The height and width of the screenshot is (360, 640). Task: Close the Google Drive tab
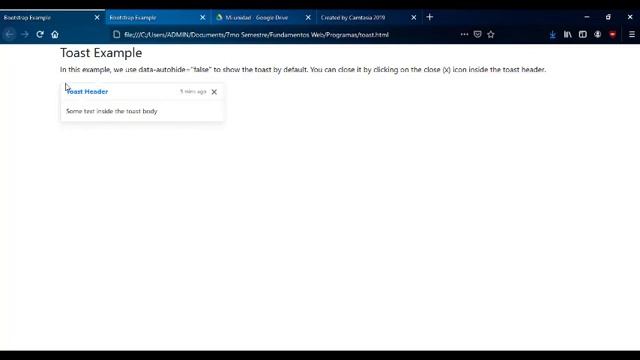click(308, 18)
